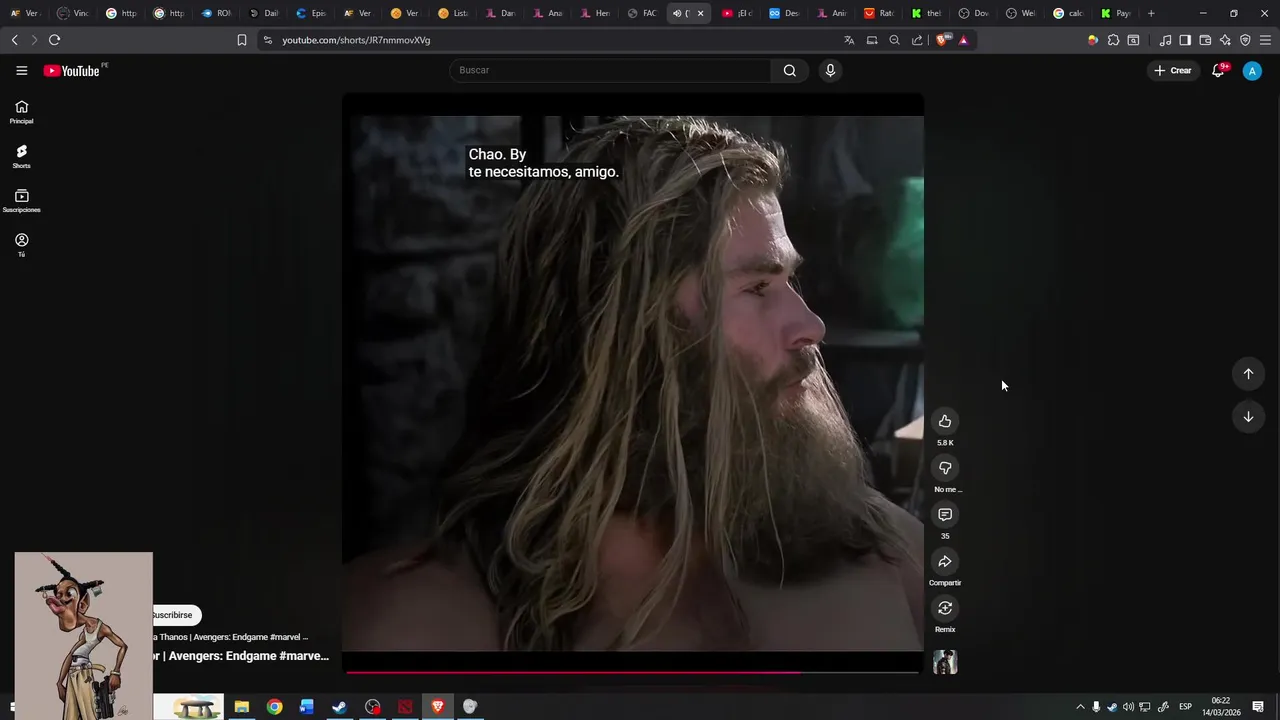Click the share page icon in address bar
The width and height of the screenshot is (1280, 720).
click(917, 40)
